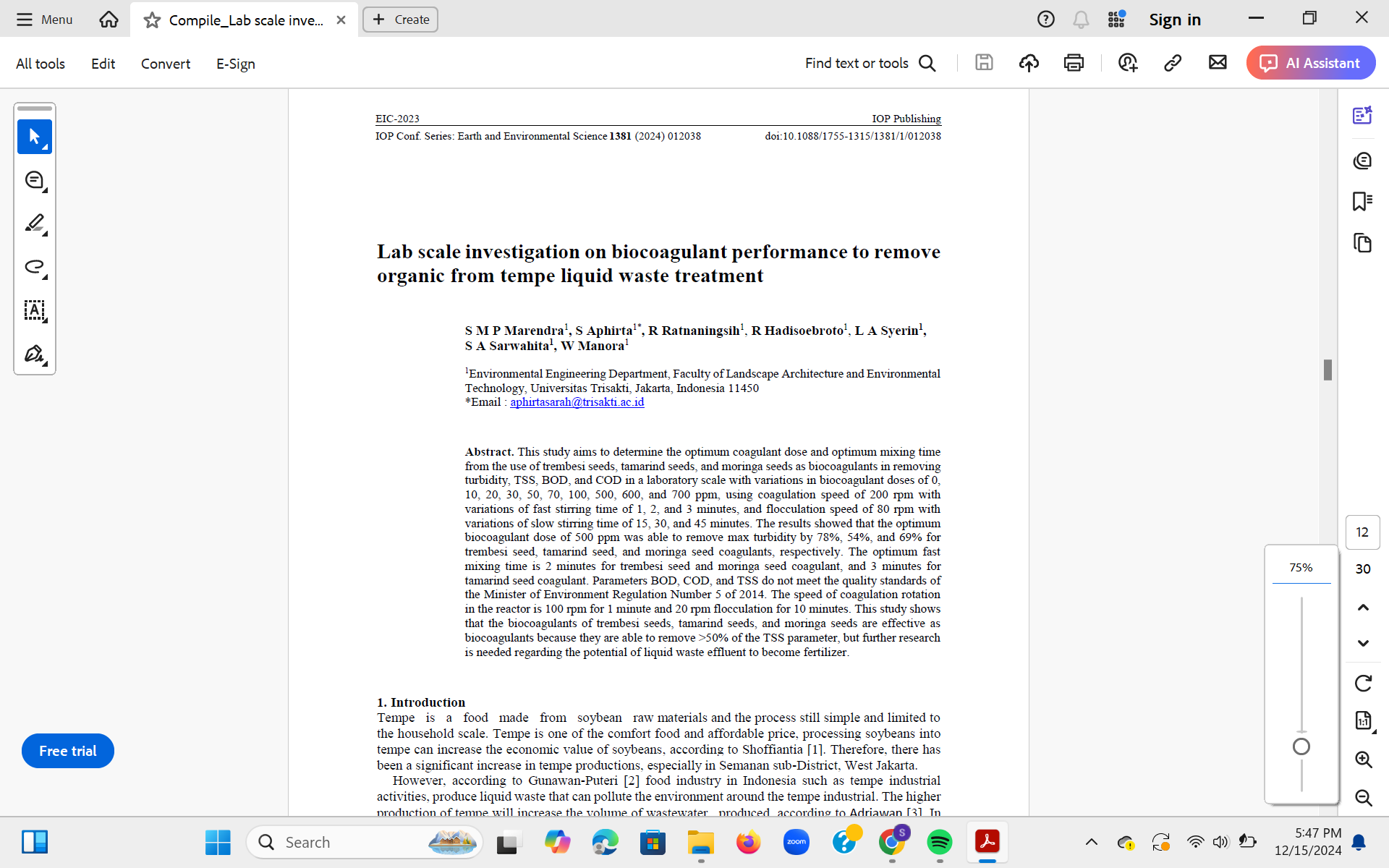Open the Menu hamburger

[x=45, y=20]
